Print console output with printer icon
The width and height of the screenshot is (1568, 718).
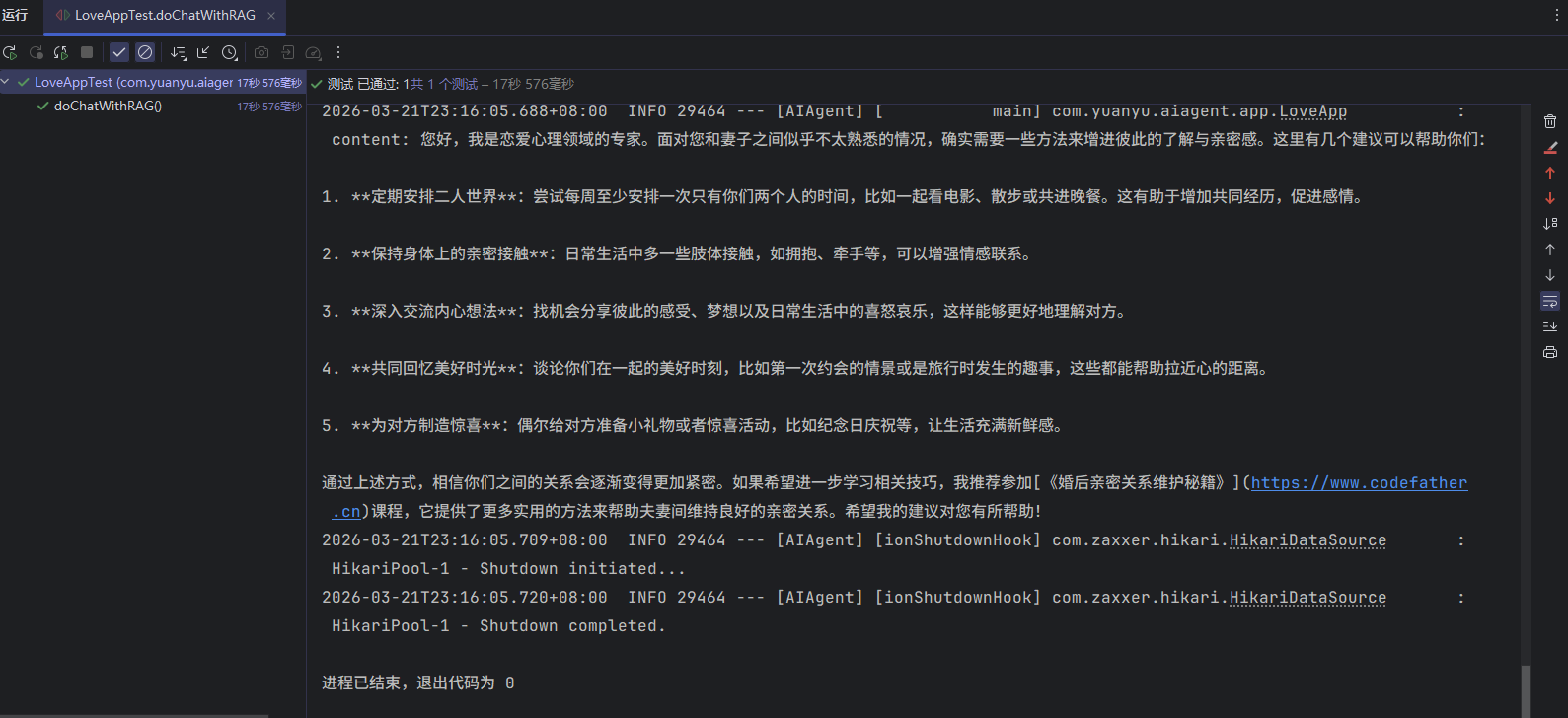point(1550,352)
